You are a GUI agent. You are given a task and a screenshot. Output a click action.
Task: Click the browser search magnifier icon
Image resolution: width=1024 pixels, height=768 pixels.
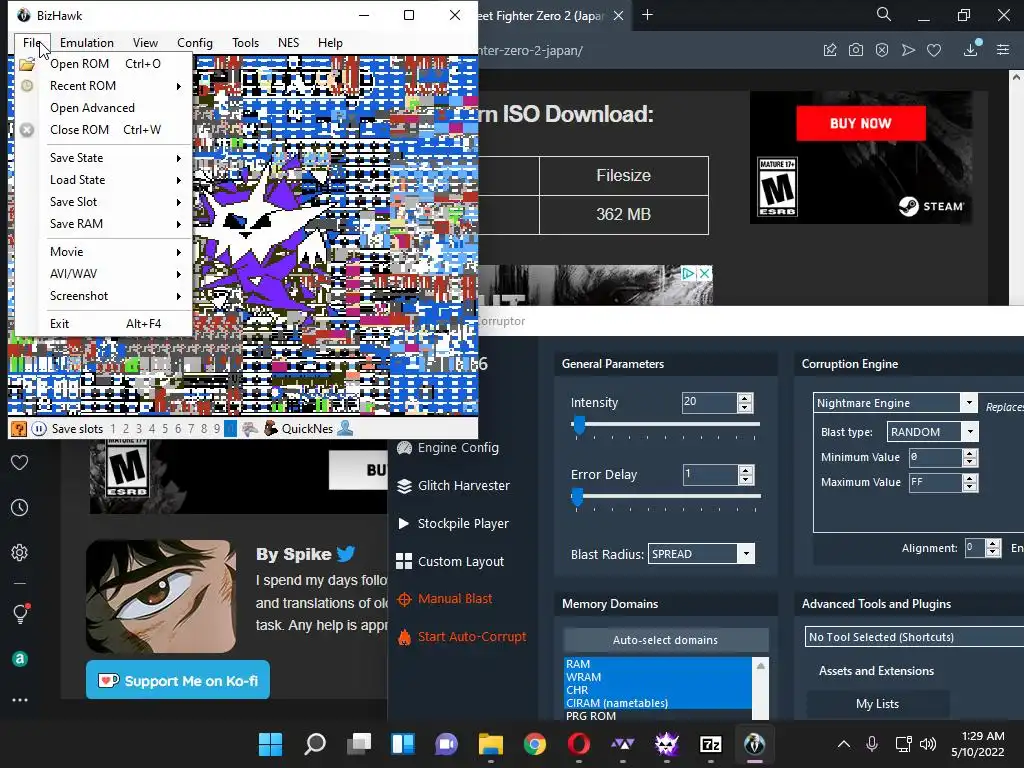[x=884, y=14]
